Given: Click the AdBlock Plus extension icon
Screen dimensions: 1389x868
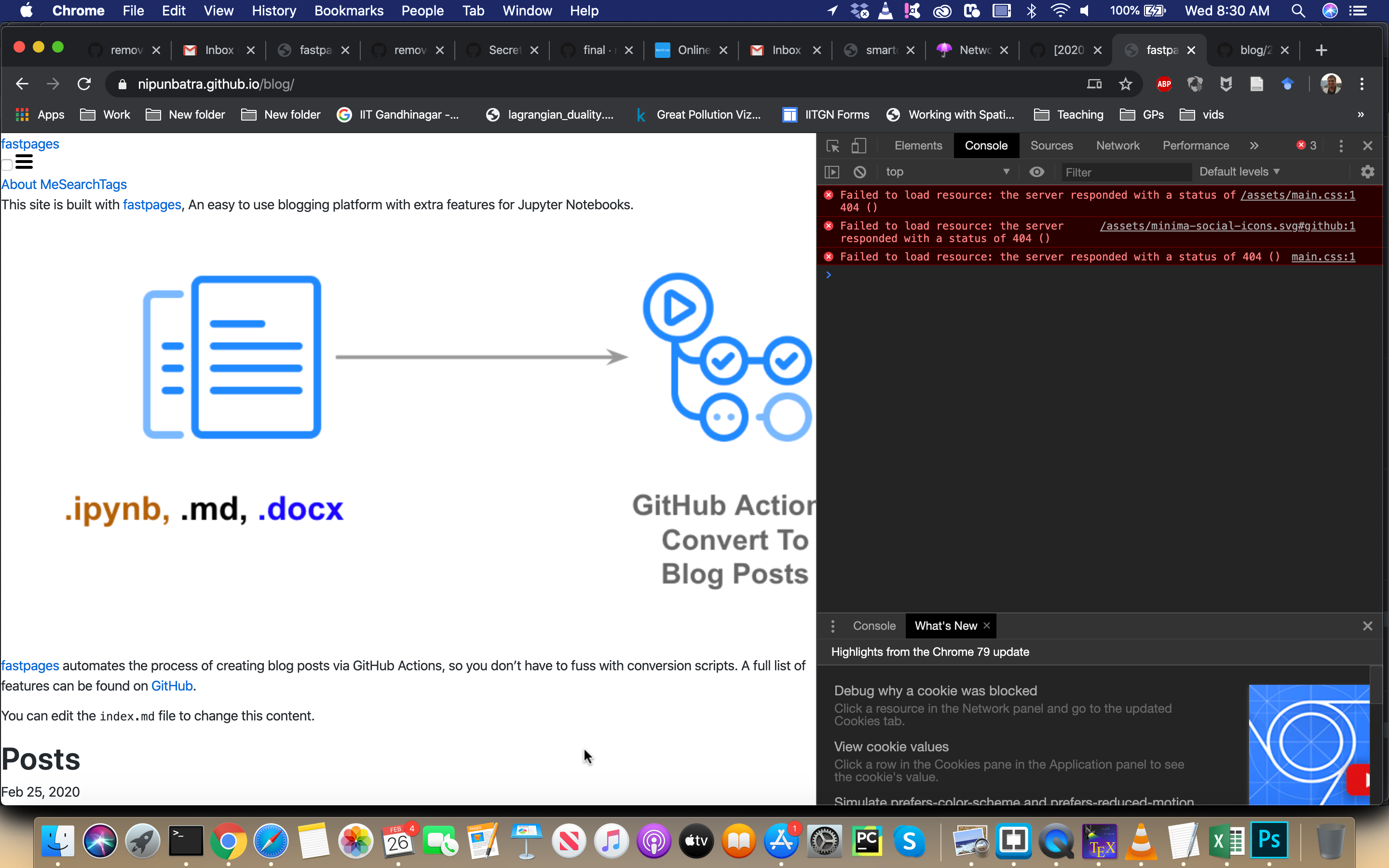Looking at the screenshot, I should click(1164, 84).
